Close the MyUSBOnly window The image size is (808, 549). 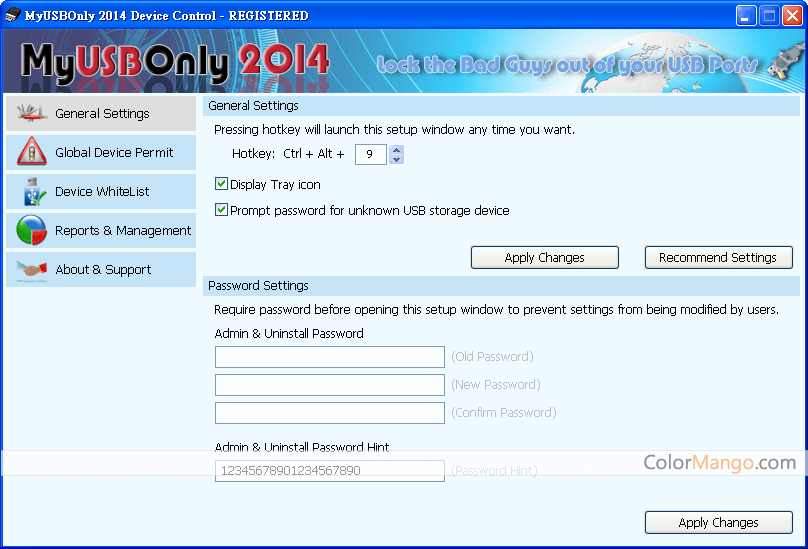tap(793, 15)
